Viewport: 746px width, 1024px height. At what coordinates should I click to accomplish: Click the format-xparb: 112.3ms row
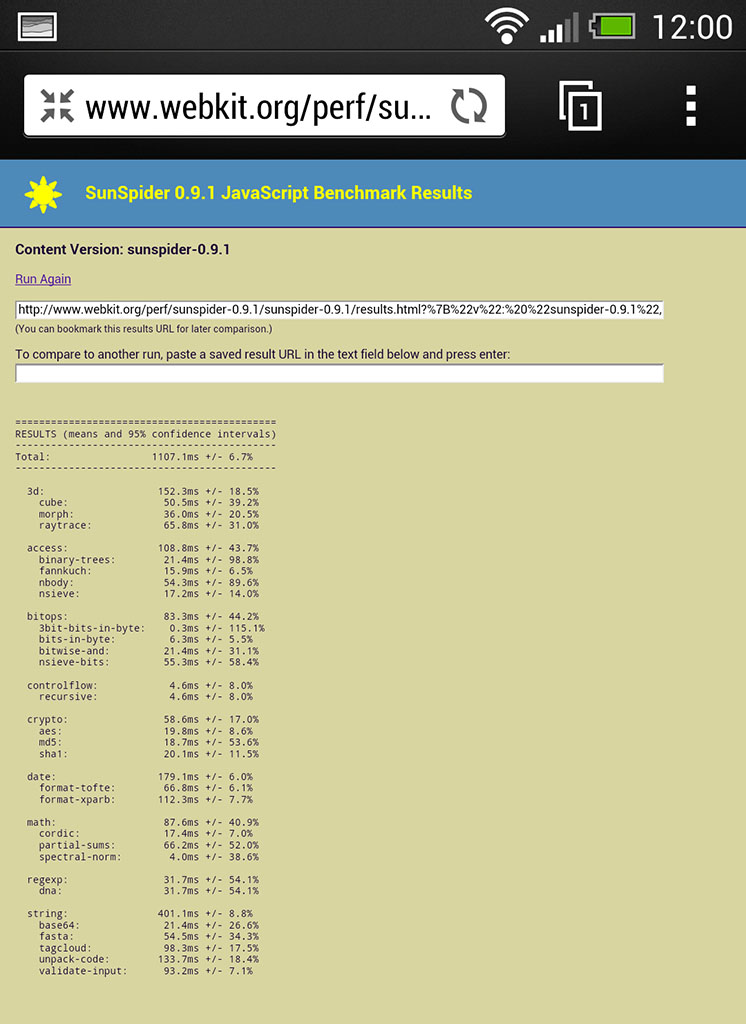145,799
